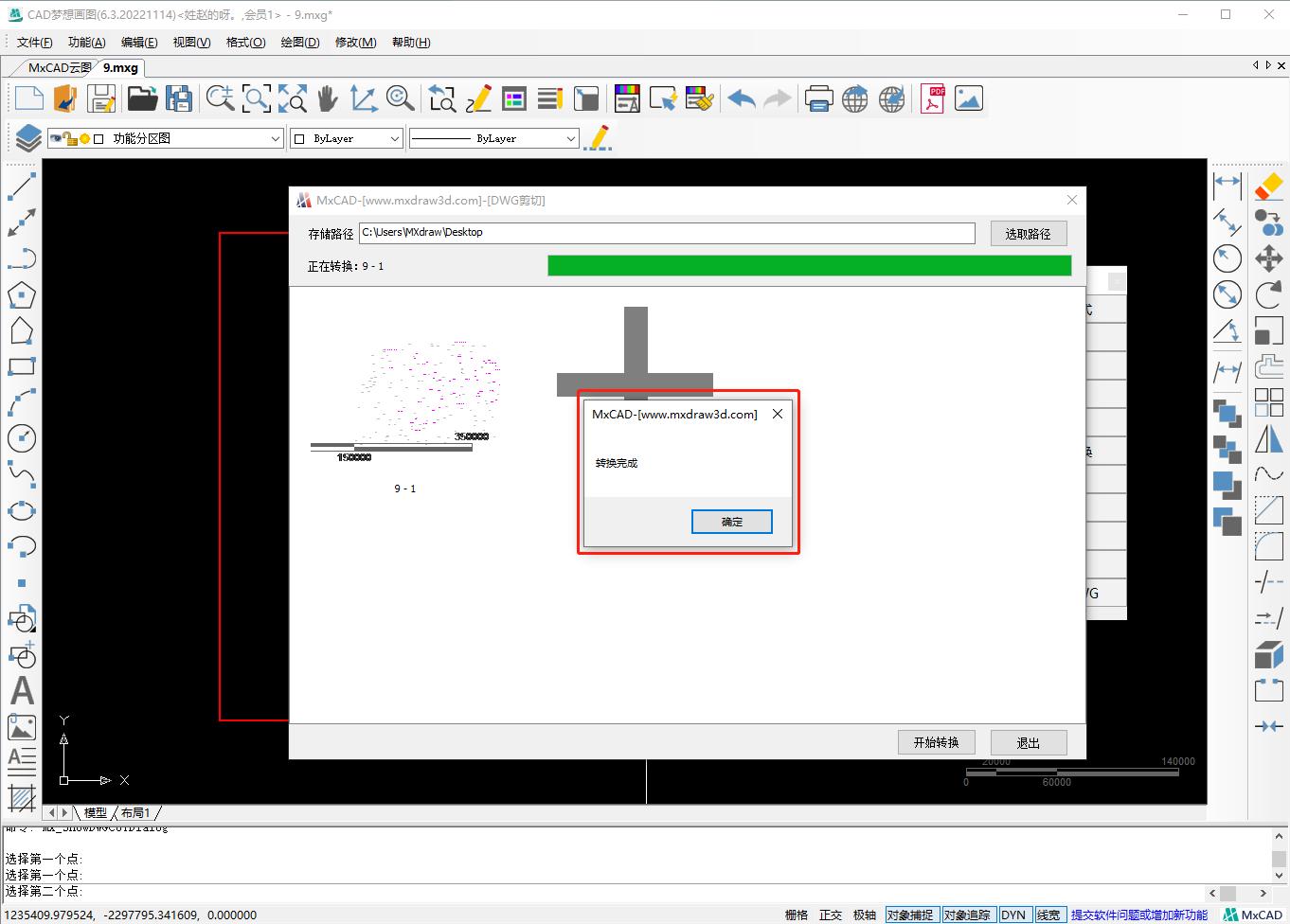Screen dimensions: 1290x924
Task: Click the Export to PDF icon
Action: [x=931, y=98]
